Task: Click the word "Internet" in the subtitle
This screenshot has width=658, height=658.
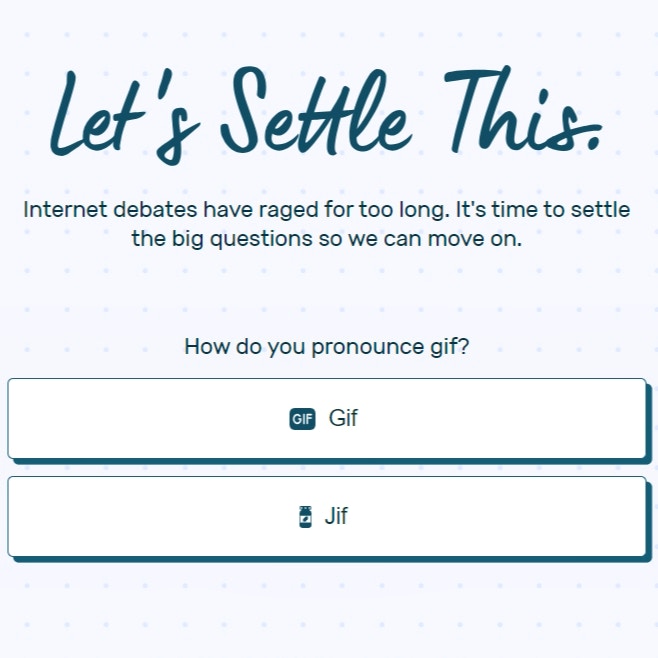Action: (x=65, y=209)
